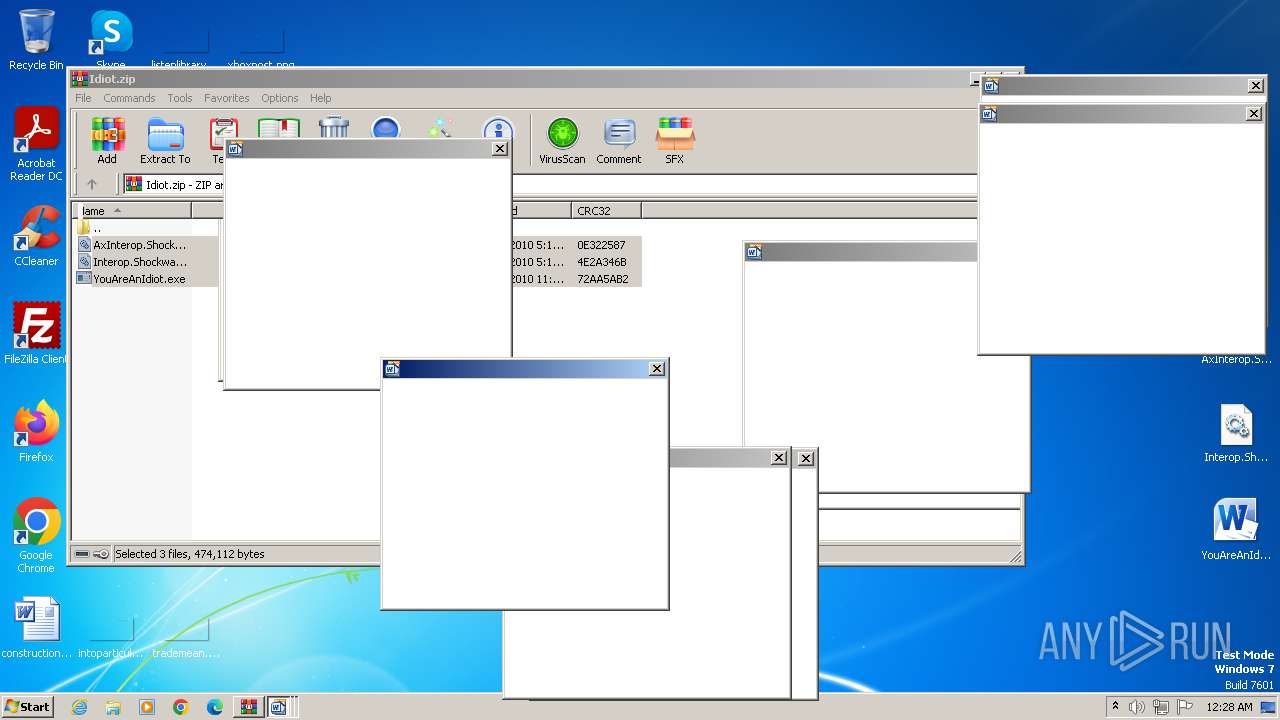Viewport: 1280px width, 720px height.
Task: Select the intoparticul... desktop file
Action: click(111, 635)
